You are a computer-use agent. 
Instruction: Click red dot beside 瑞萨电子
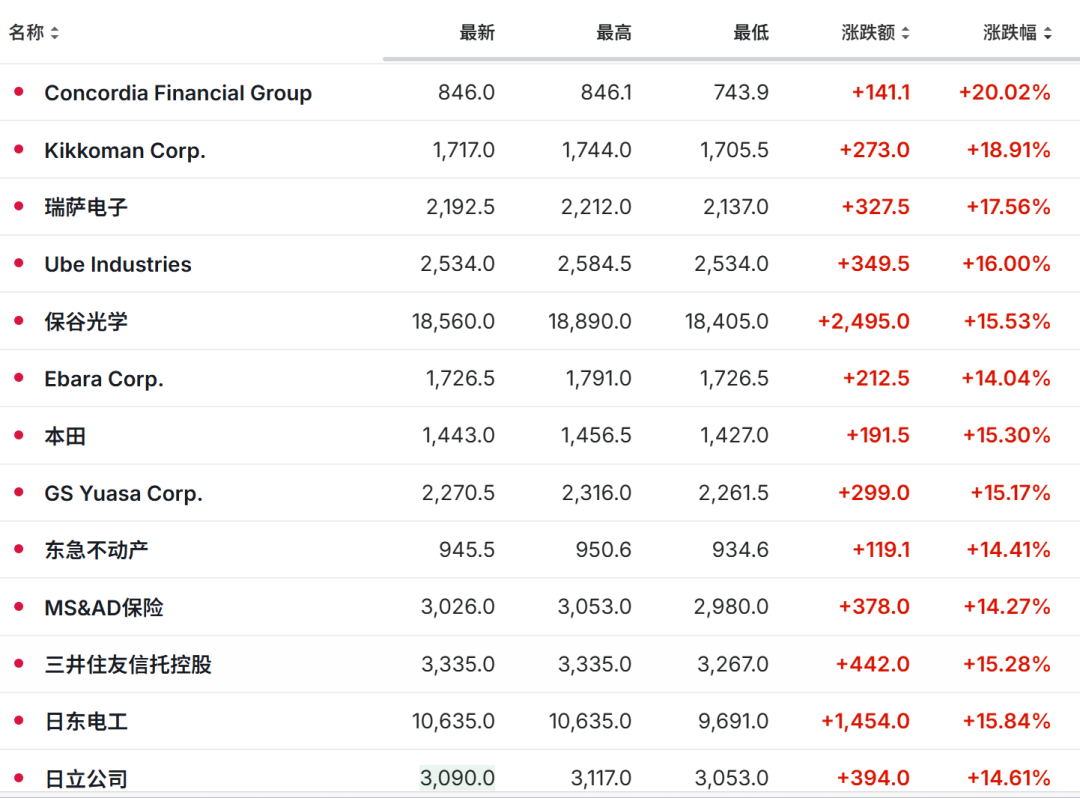tap(18, 206)
